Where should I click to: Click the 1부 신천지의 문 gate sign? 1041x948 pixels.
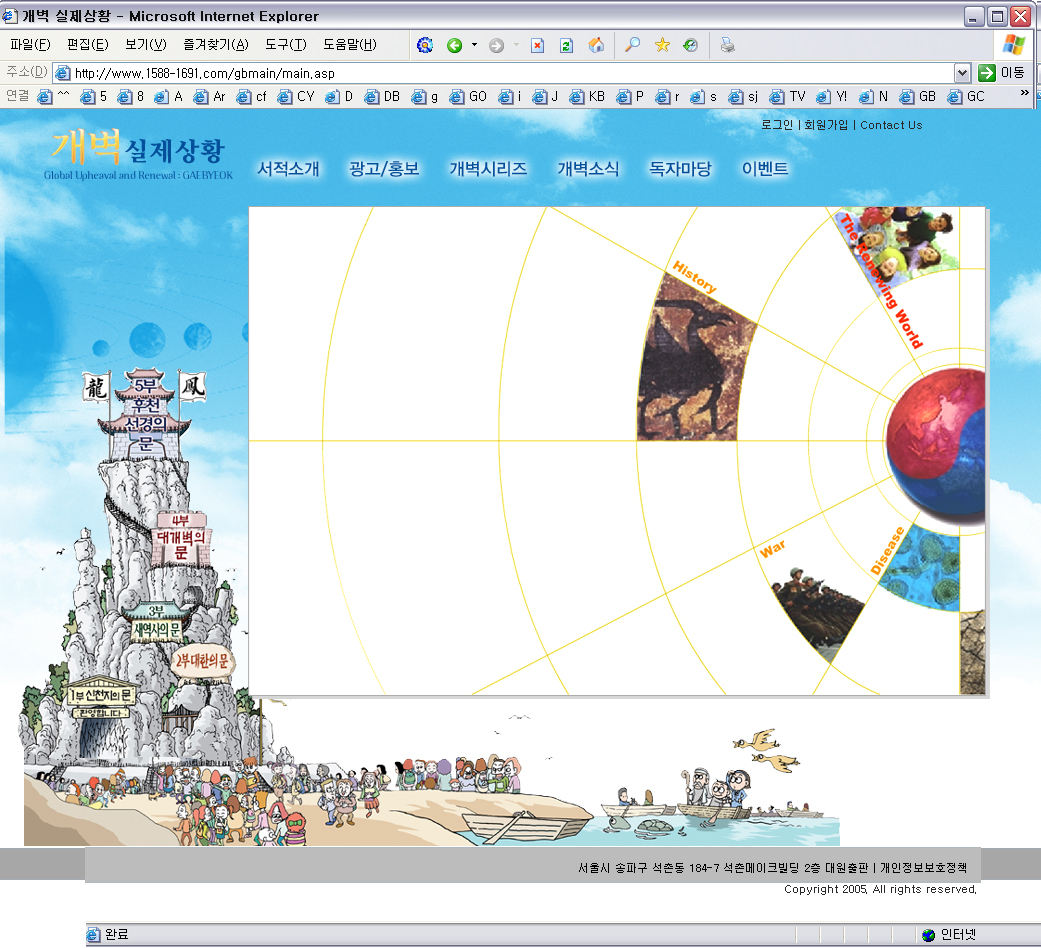(x=102, y=695)
